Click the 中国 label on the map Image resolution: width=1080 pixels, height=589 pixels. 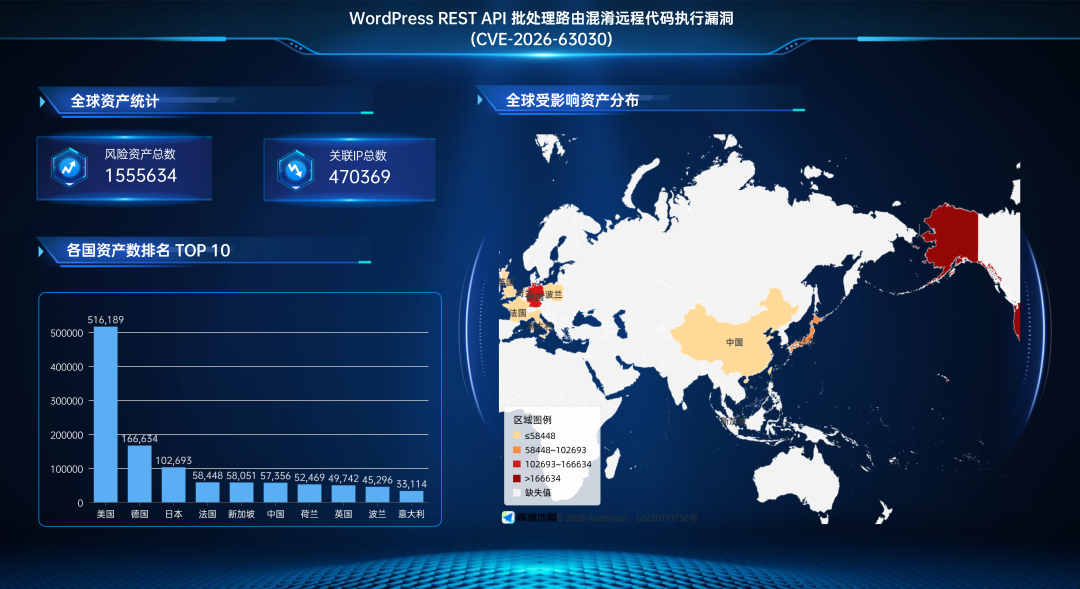tap(734, 342)
